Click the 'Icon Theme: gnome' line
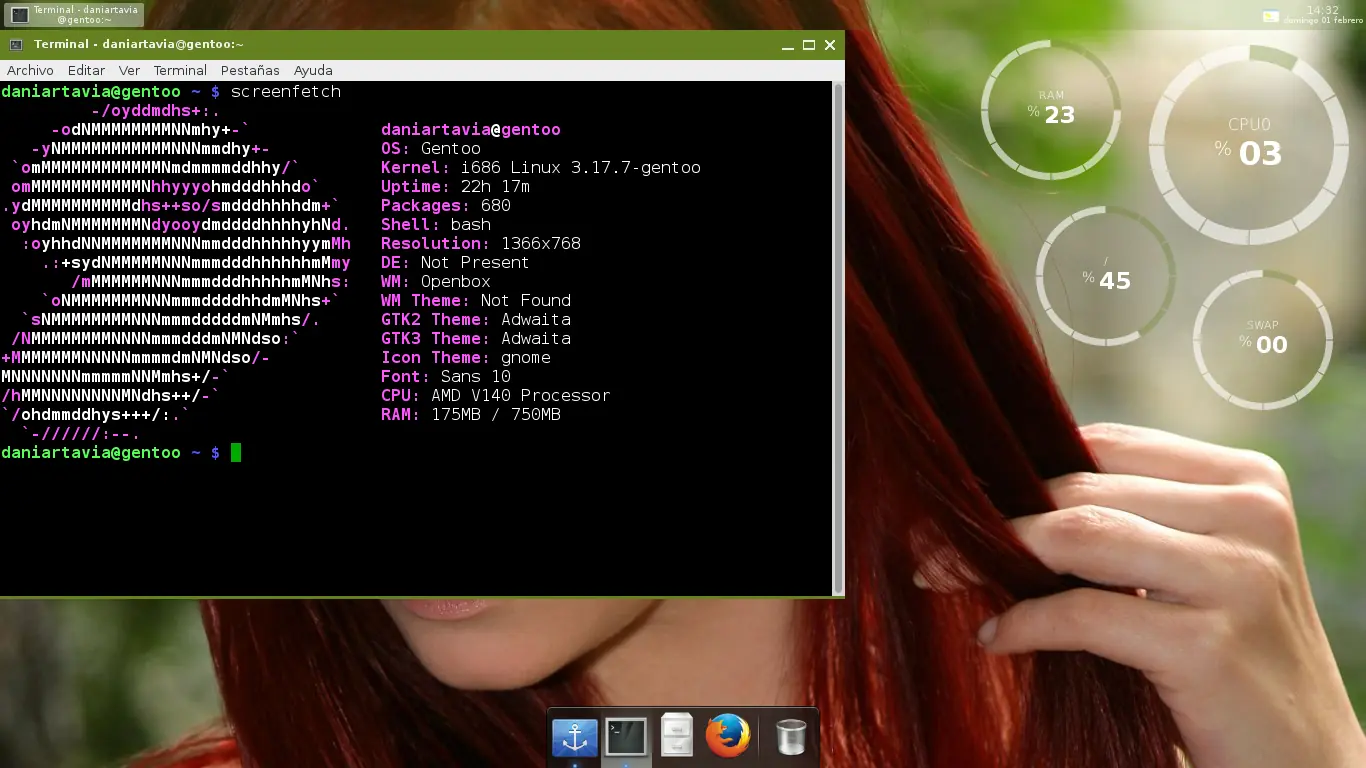The image size is (1366, 768). [466, 357]
